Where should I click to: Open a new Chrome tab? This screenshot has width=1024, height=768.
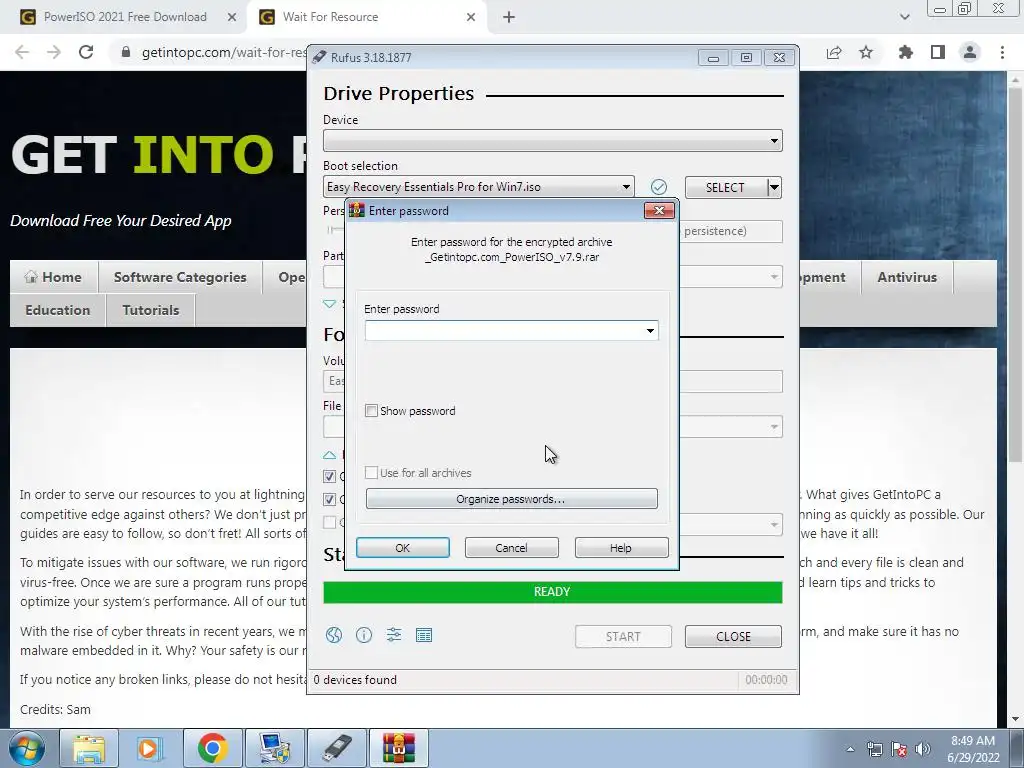(509, 17)
